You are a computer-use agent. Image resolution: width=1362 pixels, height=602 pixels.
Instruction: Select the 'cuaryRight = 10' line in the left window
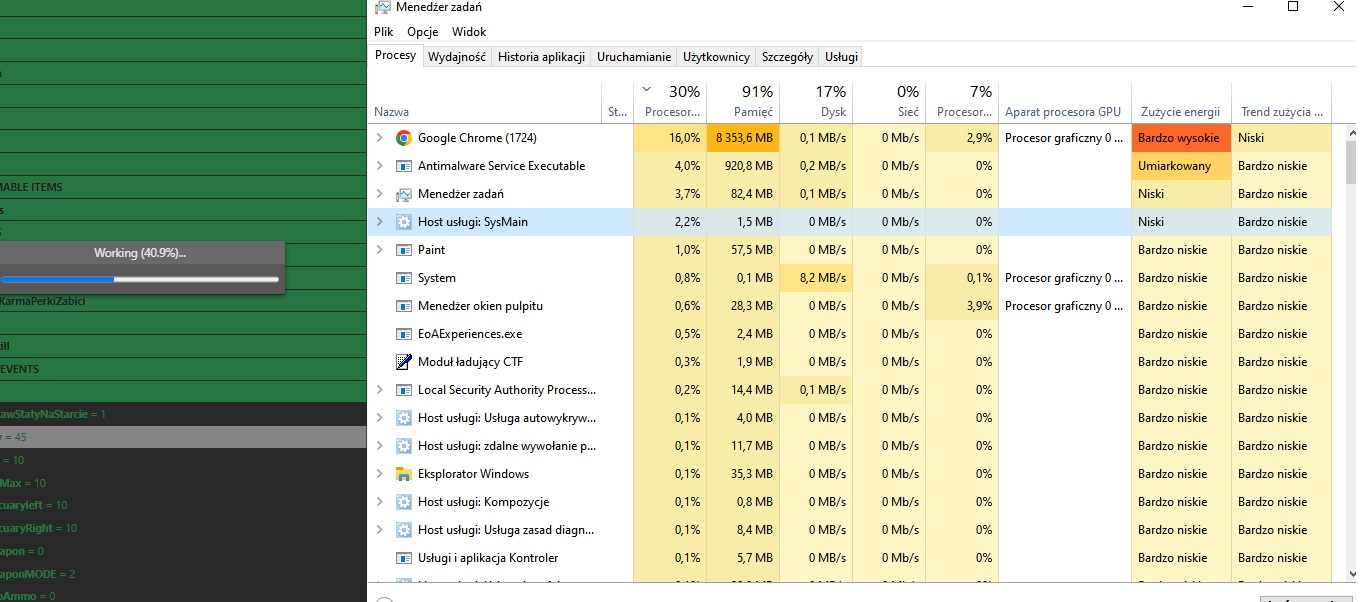(183, 528)
